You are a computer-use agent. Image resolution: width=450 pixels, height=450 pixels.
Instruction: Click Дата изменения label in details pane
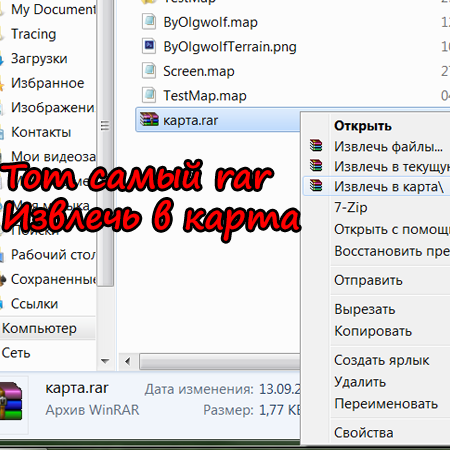199,389
